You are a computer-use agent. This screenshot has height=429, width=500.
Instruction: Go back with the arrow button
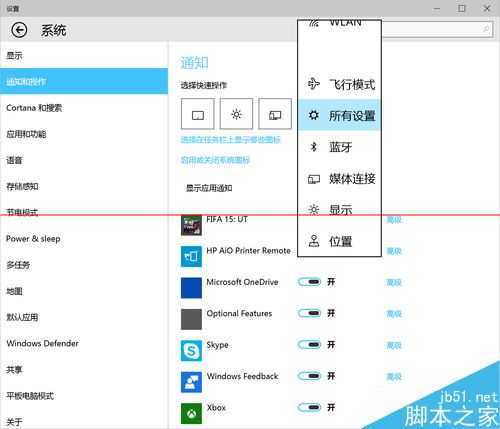(x=19, y=30)
